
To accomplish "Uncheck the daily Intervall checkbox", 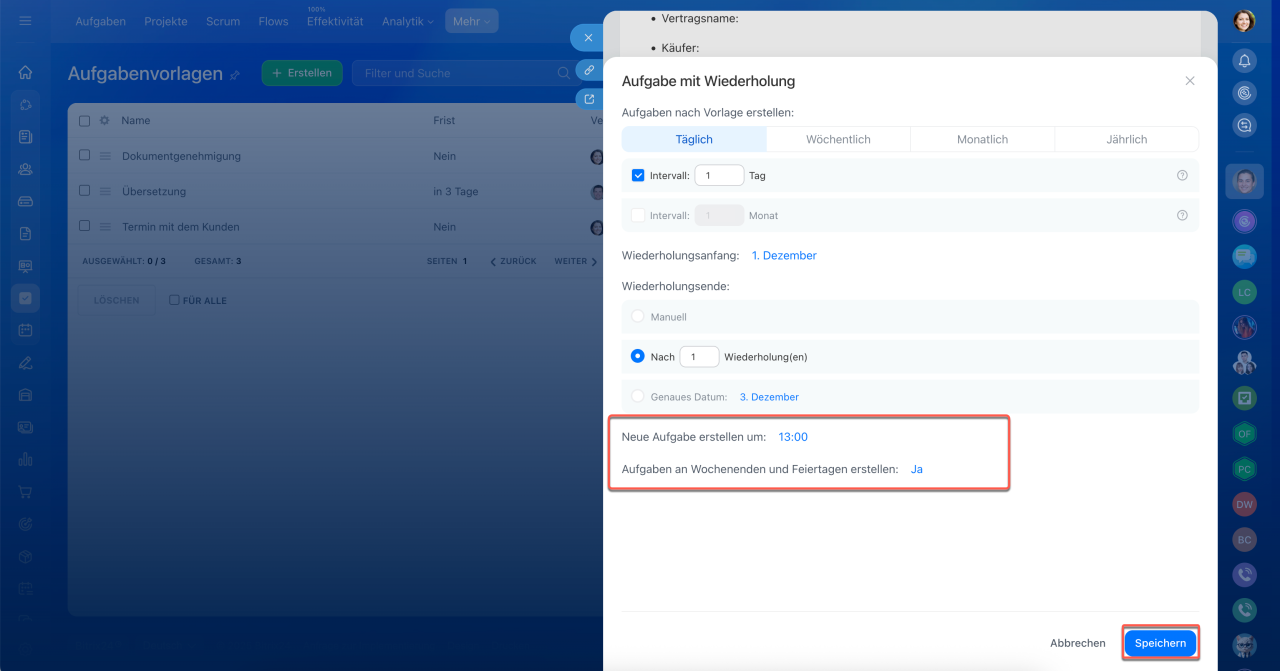I will [x=638, y=175].
